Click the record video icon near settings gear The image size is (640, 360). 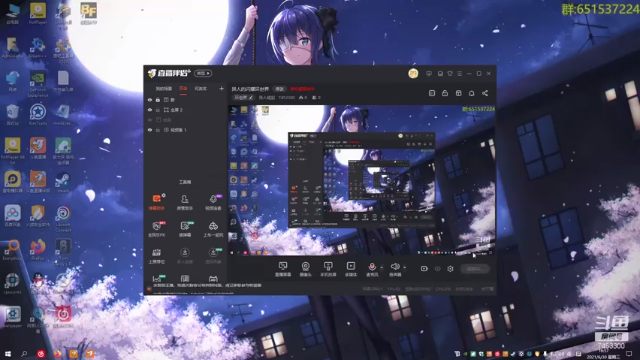(x=424, y=269)
